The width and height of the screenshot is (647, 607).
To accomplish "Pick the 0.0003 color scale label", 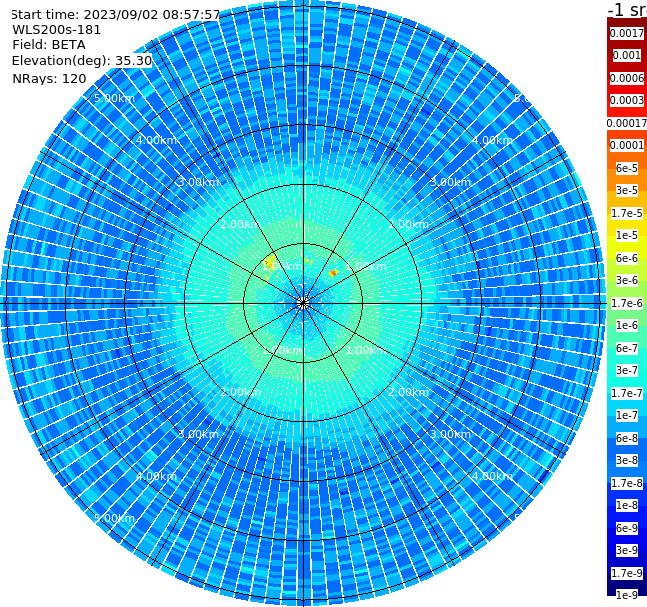I will (x=627, y=100).
